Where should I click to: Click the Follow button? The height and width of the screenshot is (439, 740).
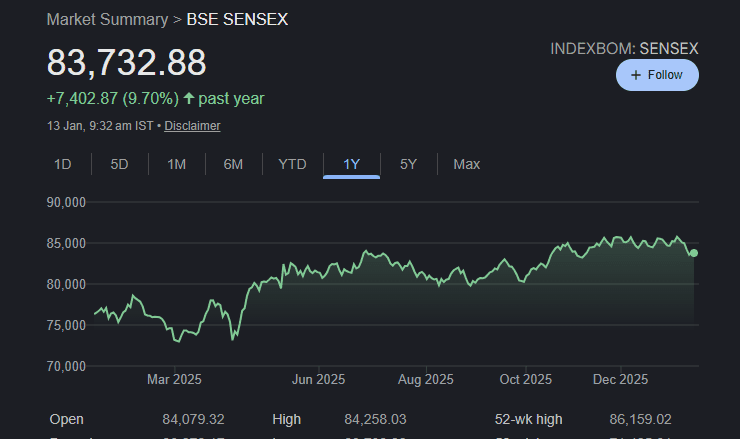(x=657, y=75)
